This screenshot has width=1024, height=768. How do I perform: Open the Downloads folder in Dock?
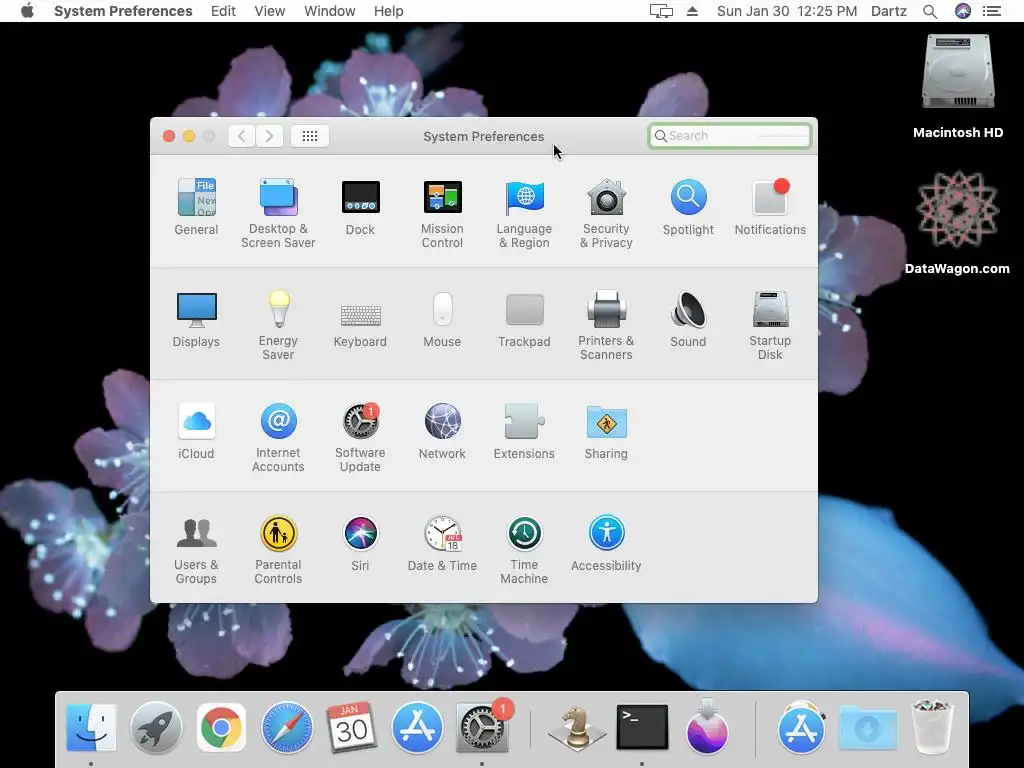pos(867,728)
